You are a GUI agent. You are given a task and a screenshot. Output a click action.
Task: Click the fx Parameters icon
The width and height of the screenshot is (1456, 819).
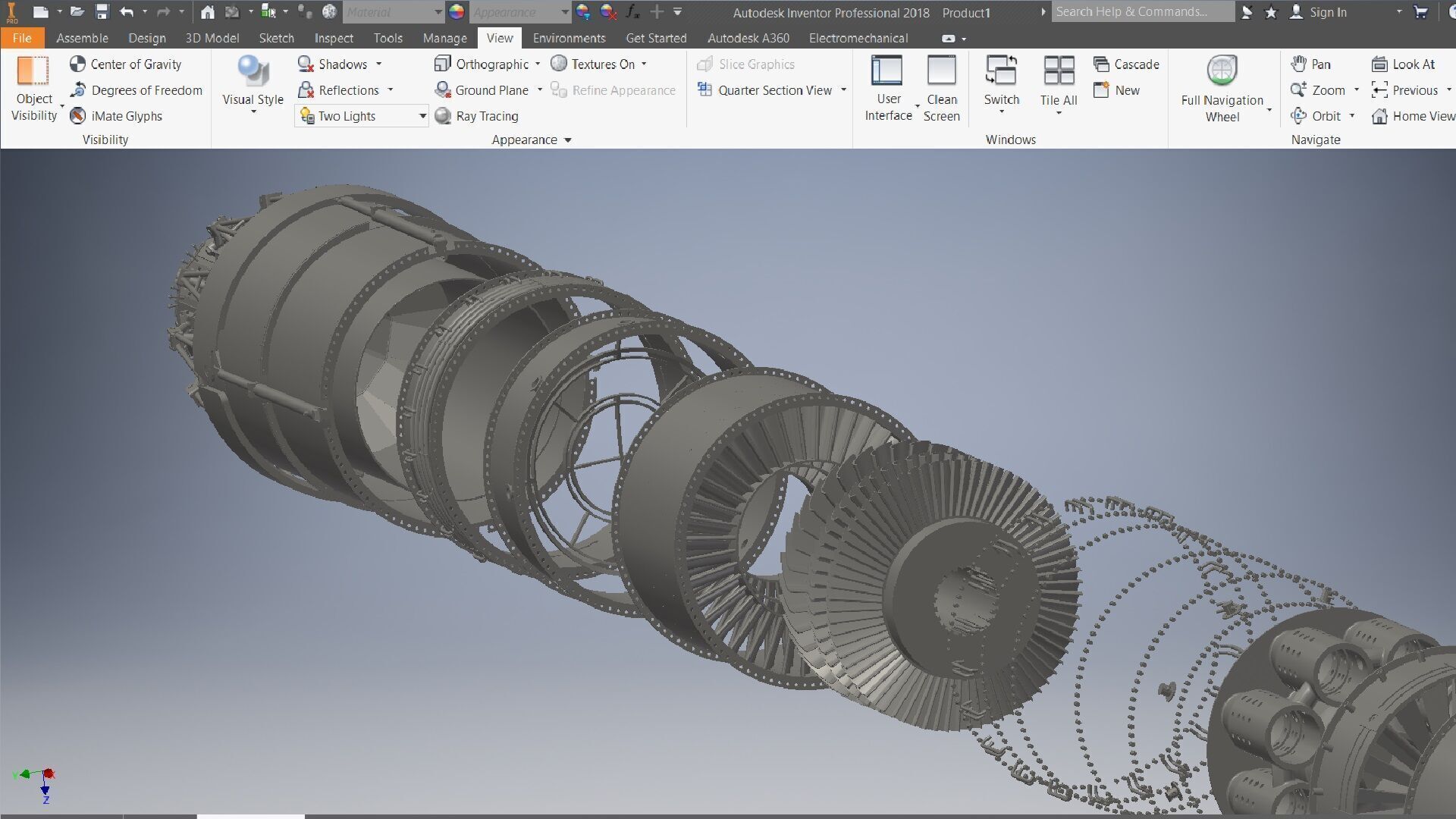pyautogui.click(x=632, y=12)
